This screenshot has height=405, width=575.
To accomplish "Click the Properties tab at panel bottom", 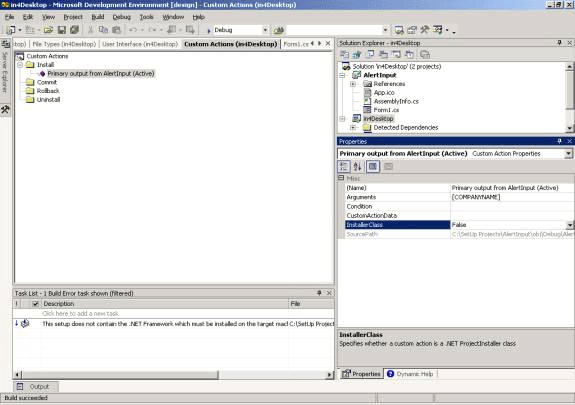I will click(361, 374).
